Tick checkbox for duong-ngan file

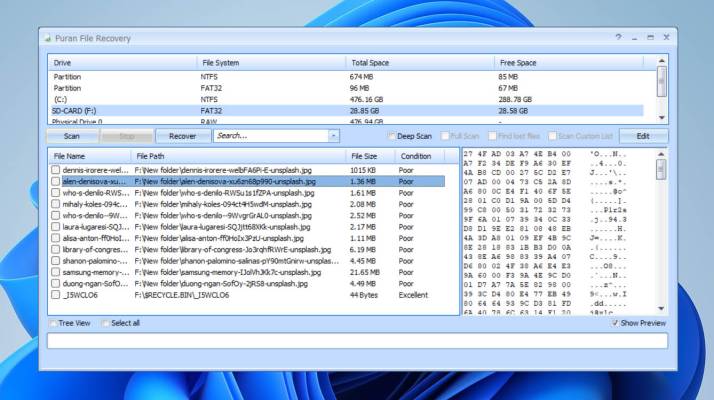(x=56, y=283)
